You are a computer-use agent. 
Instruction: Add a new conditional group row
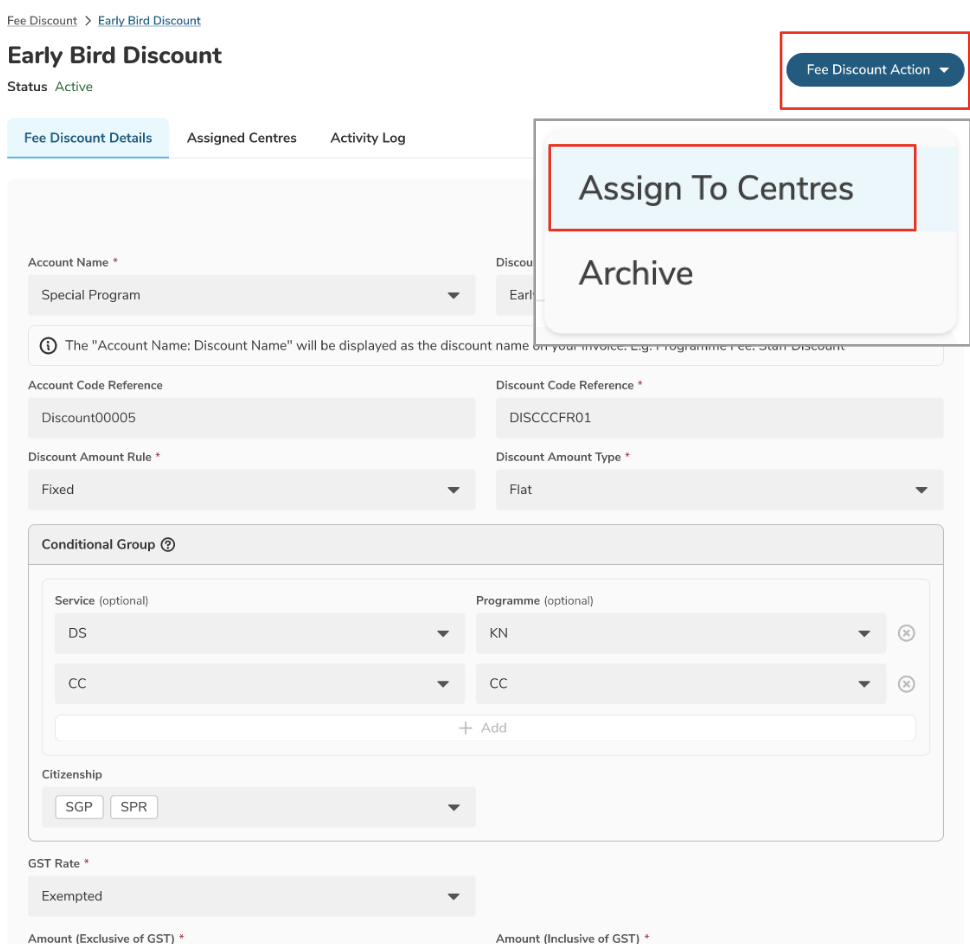(x=484, y=728)
